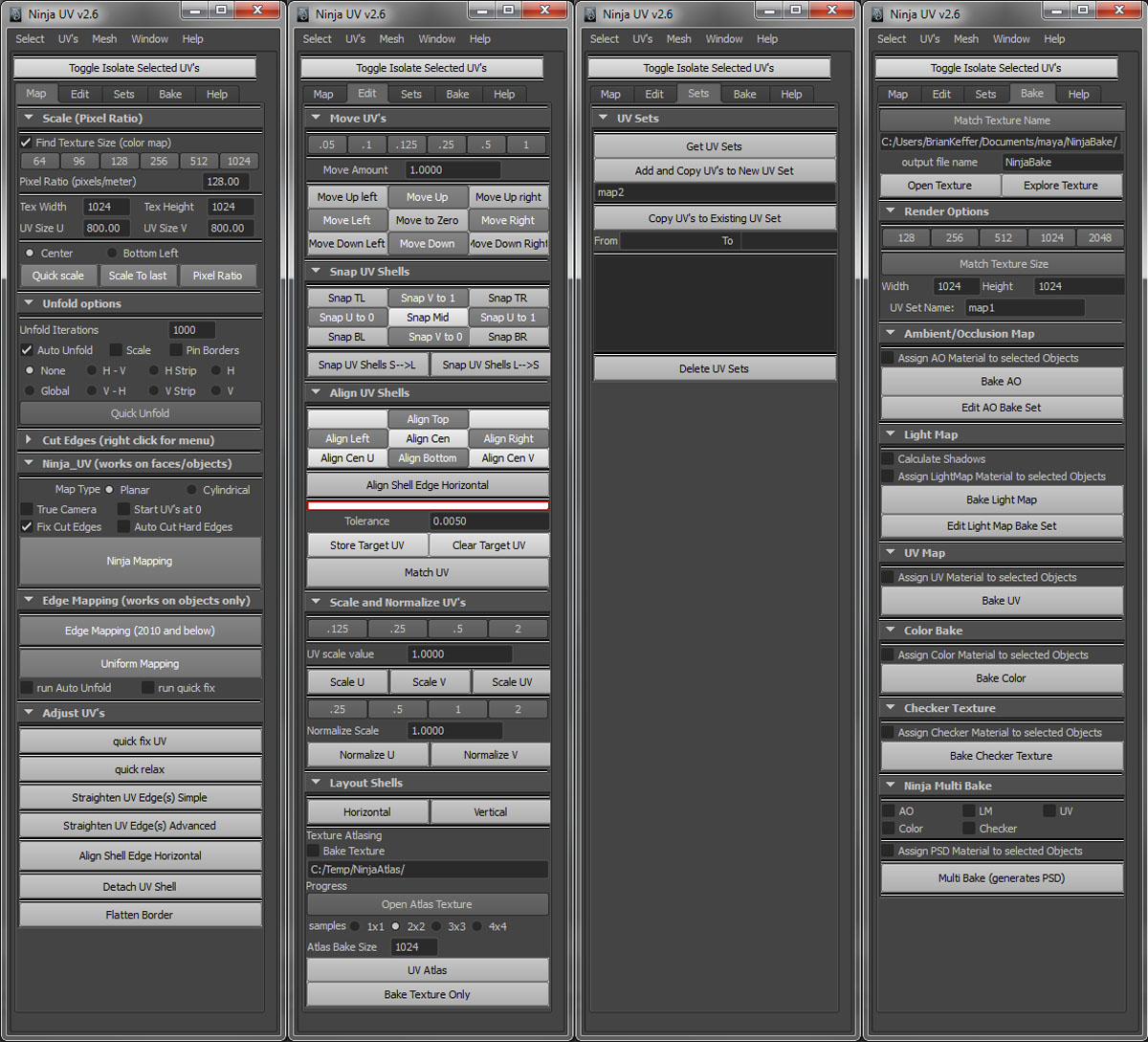Tick the run quick fix checkbox

click(x=147, y=688)
